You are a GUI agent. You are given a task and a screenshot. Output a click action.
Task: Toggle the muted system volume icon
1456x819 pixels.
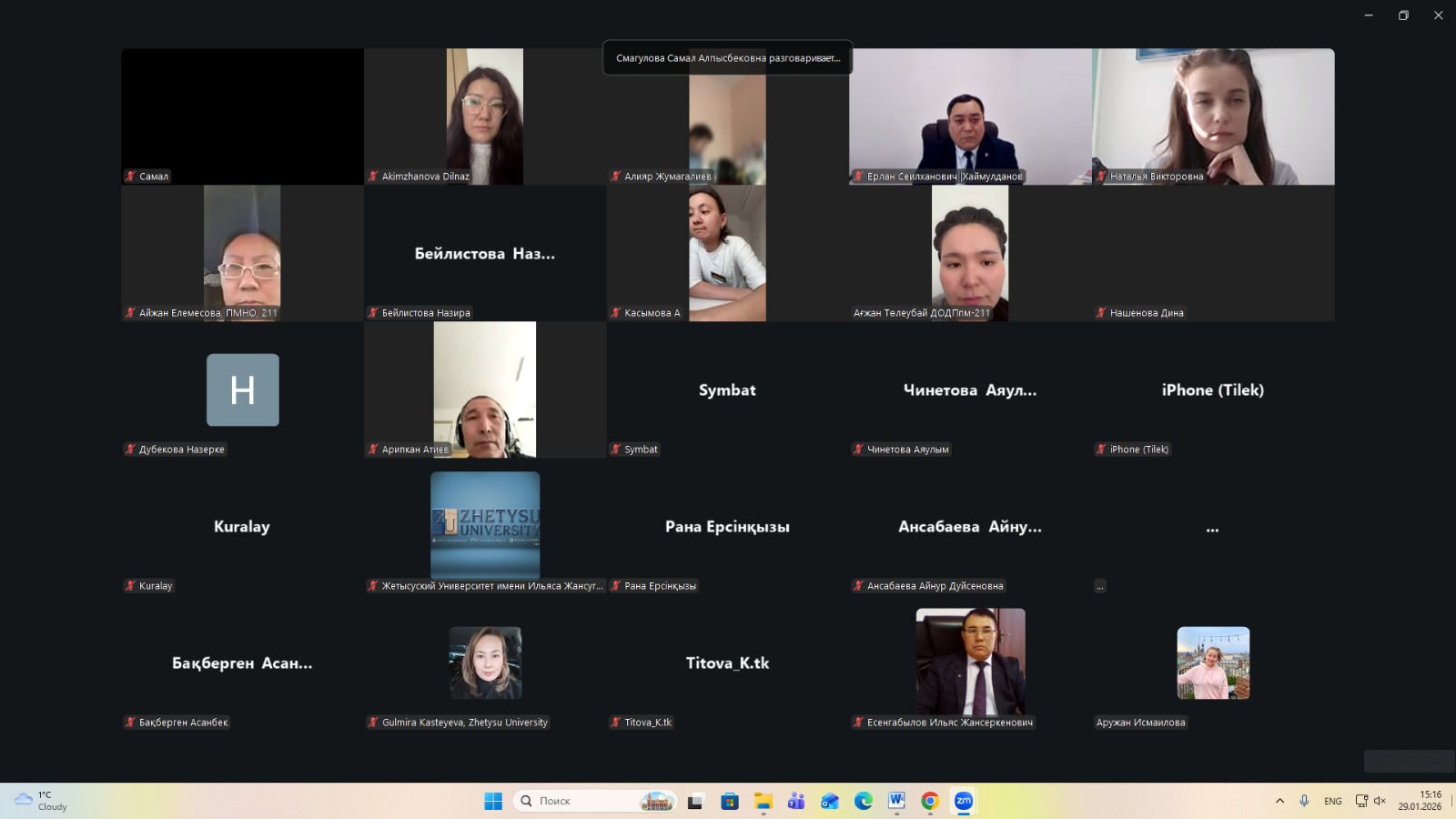(x=1380, y=801)
